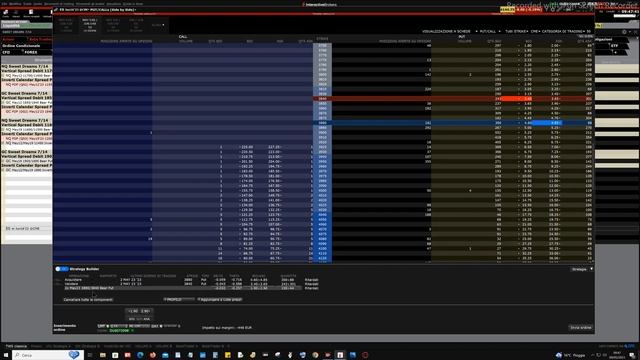
Task: Click the 1.90 bid price button
Action: (x=132, y=311)
